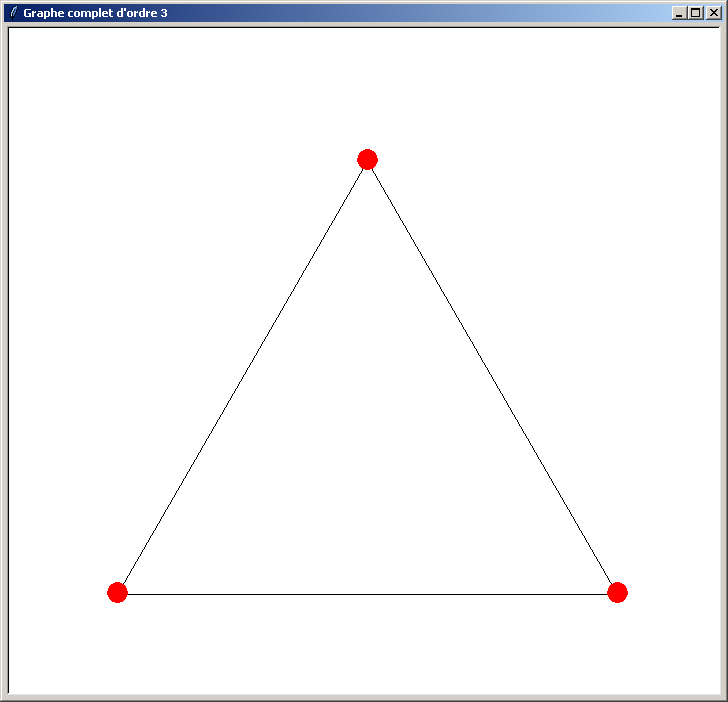Click the top-left corner of white canvas
This screenshot has height=702, width=728.
12,31
